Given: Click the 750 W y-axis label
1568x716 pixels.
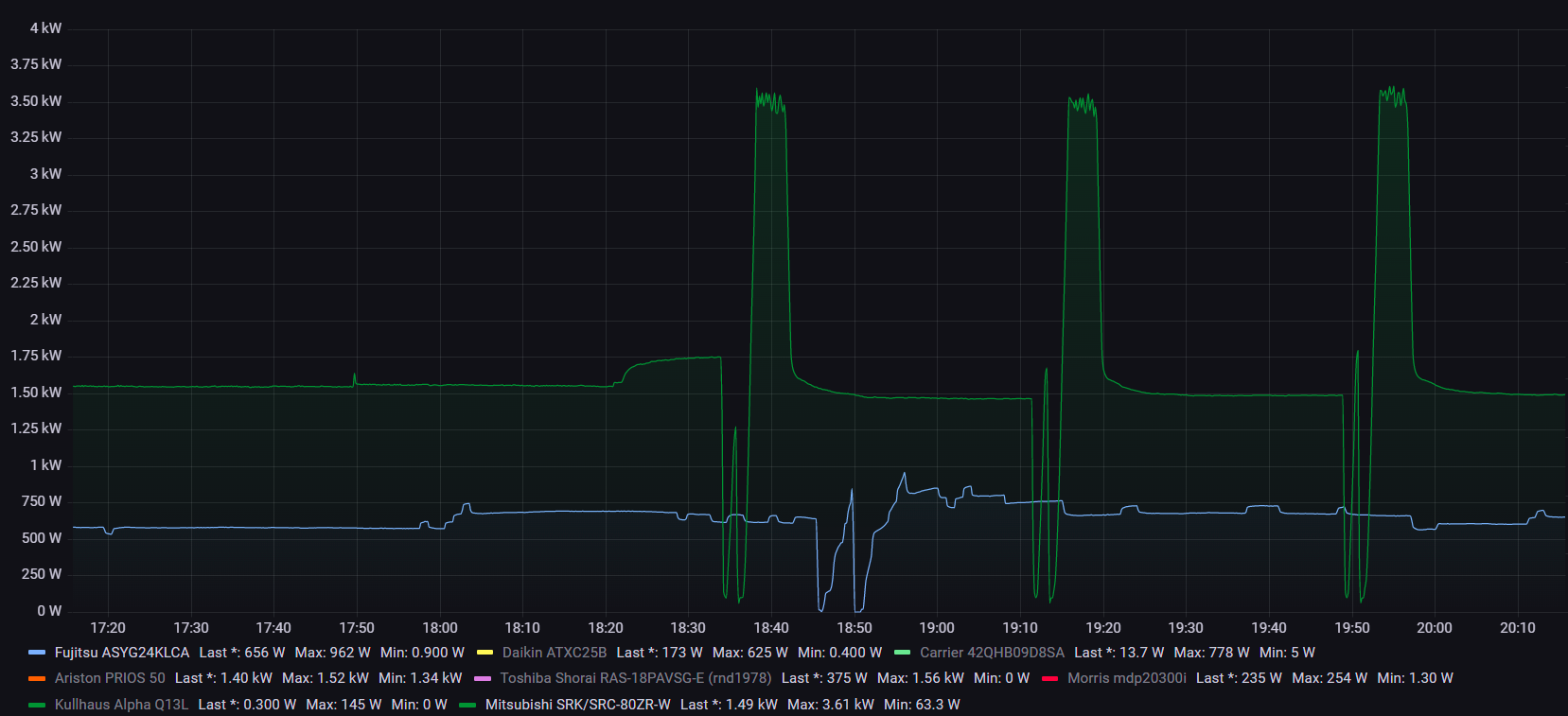Looking at the screenshot, I should click(42, 501).
